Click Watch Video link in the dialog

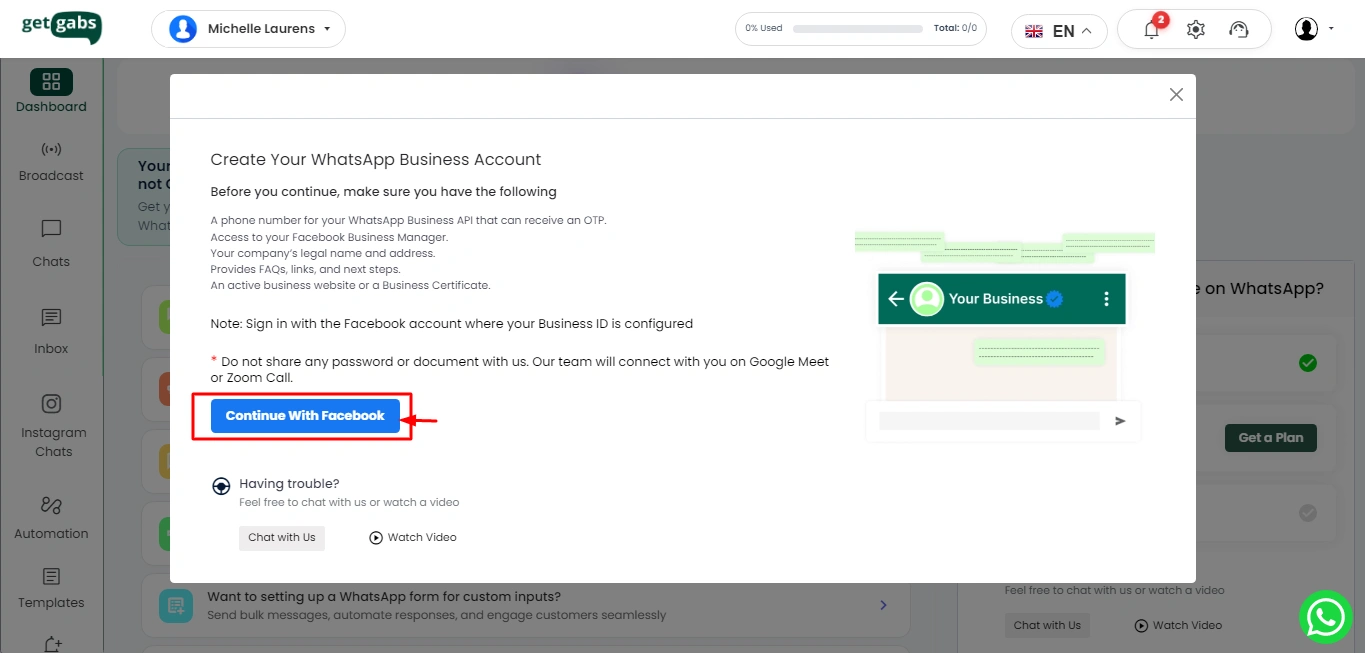click(x=412, y=538)
